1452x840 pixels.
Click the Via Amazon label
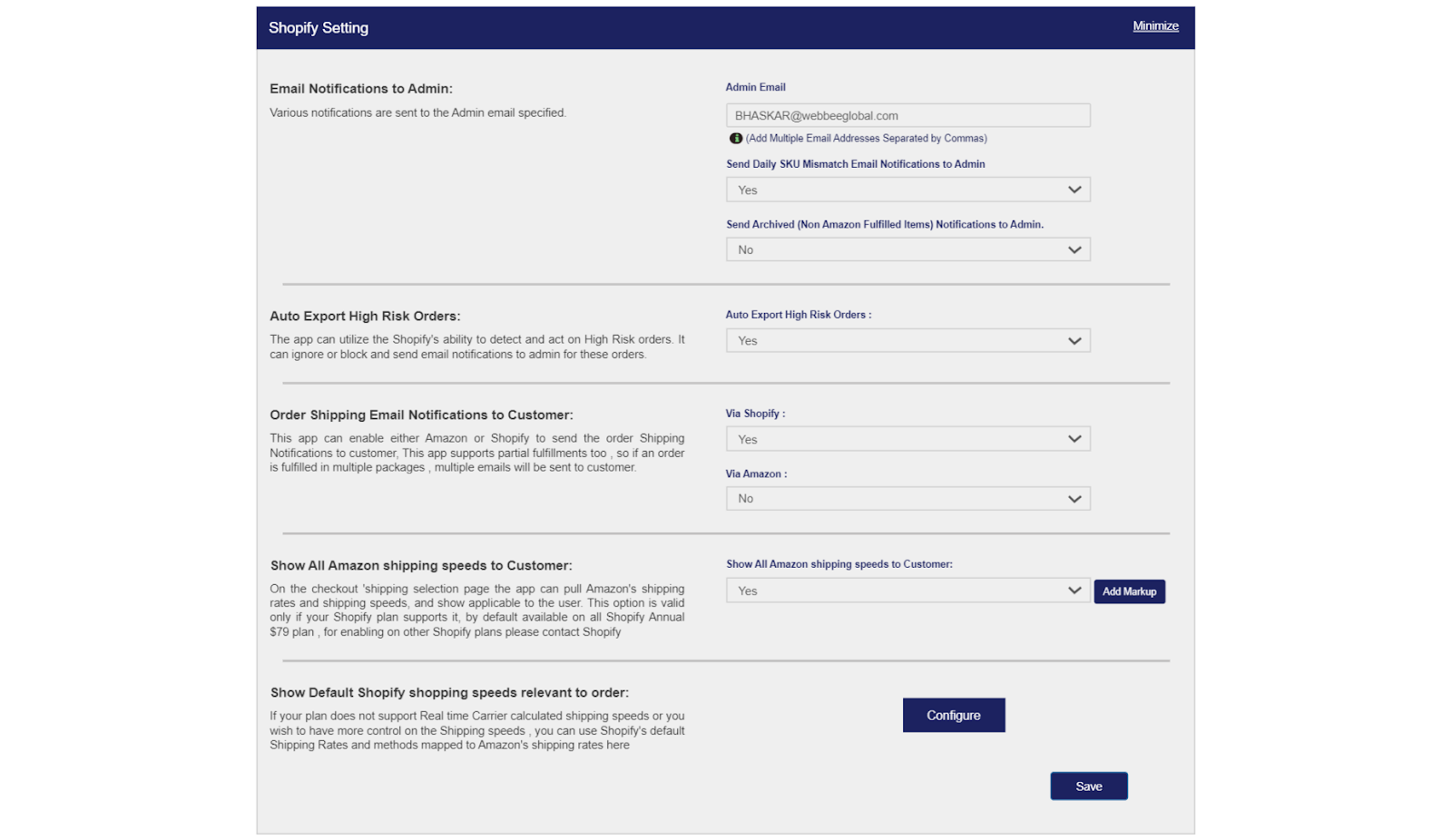tap(756, 474)
